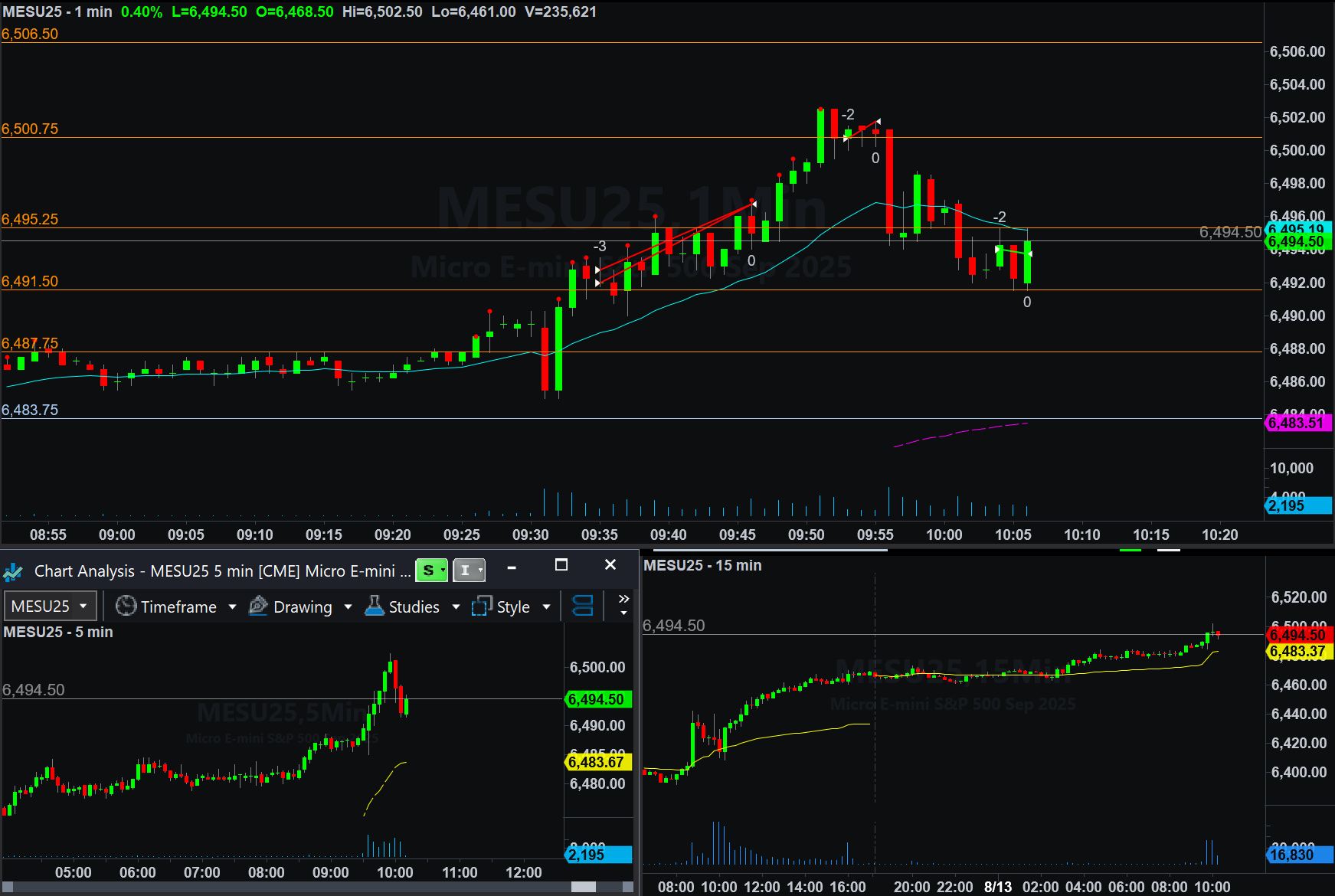1335x896 pixels.
Task: Click the Chart Analysis app icon
Action: (x=13, y=572)
